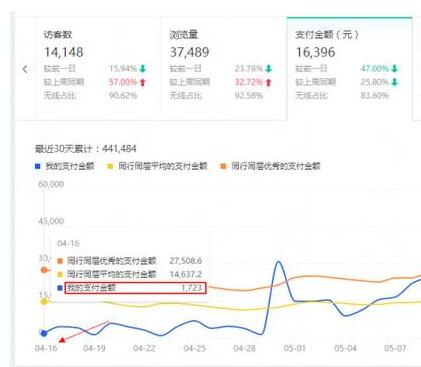Viewport: 421px width, 367px height.
Task: Click the 05-04 x-axis date label
Action: click(x=345, y=348)
